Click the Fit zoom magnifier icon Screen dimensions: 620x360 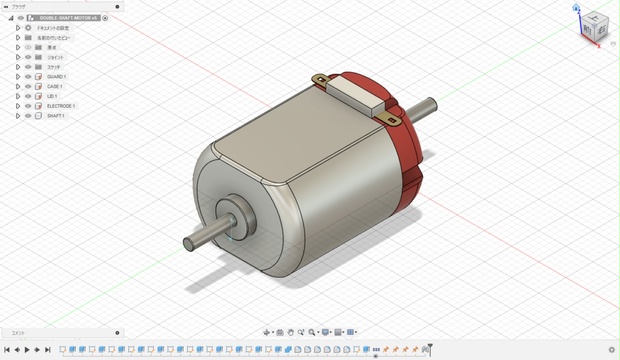point(312,332)
